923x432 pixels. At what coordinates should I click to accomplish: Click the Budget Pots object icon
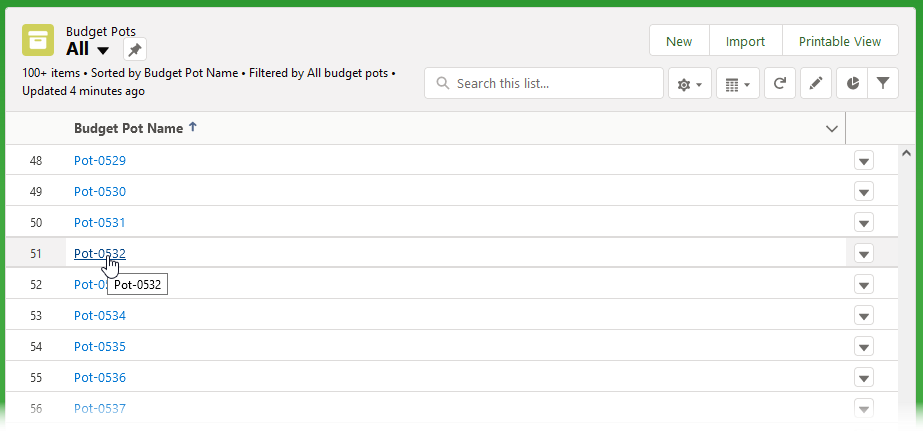click(x=38, y=40)
